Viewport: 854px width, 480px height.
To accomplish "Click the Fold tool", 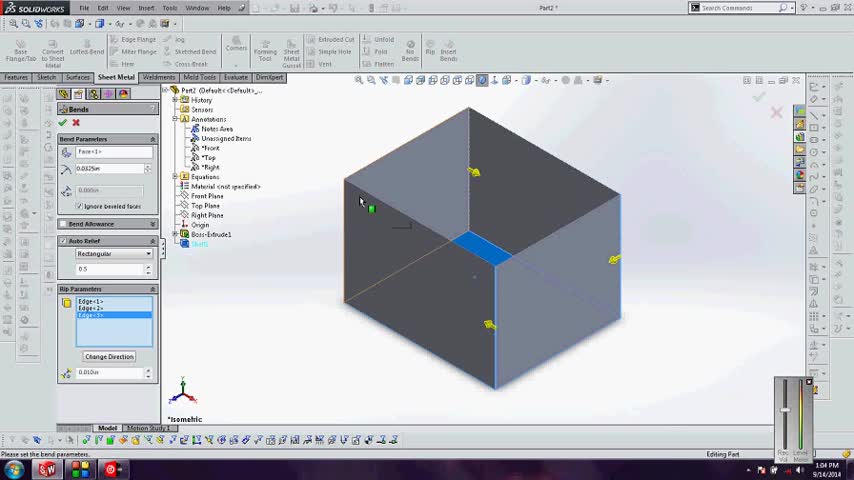I will [x=375, y=52].
